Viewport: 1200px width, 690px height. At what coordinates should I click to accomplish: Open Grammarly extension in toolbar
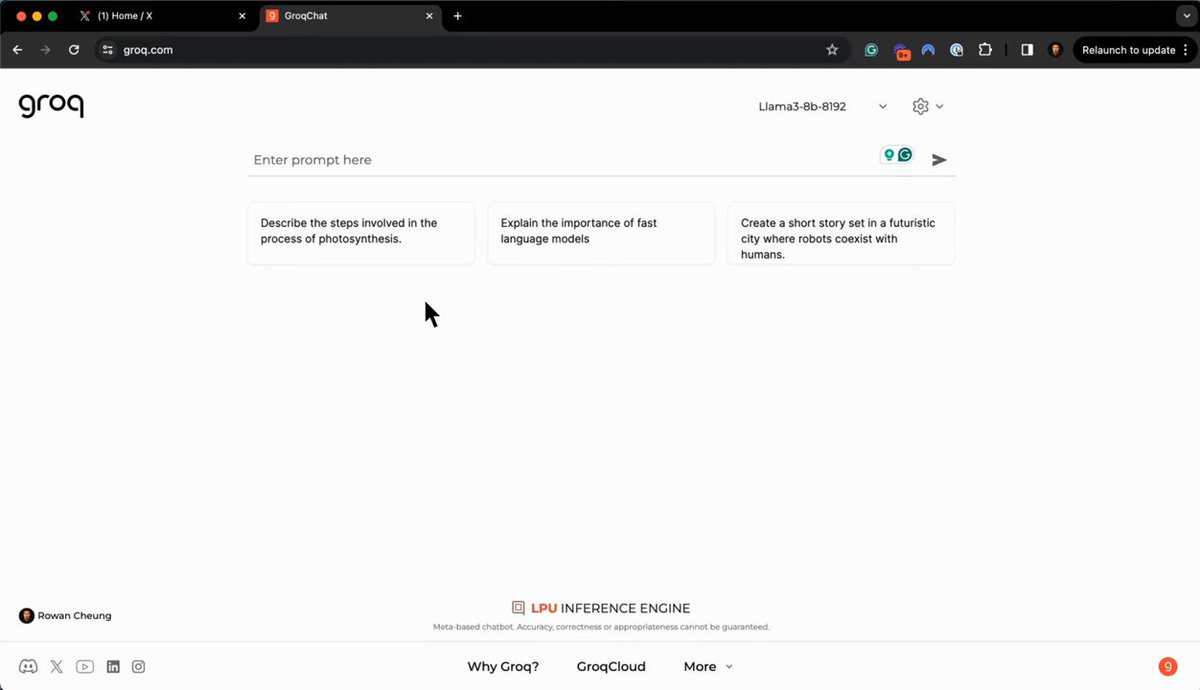(871, 50)
